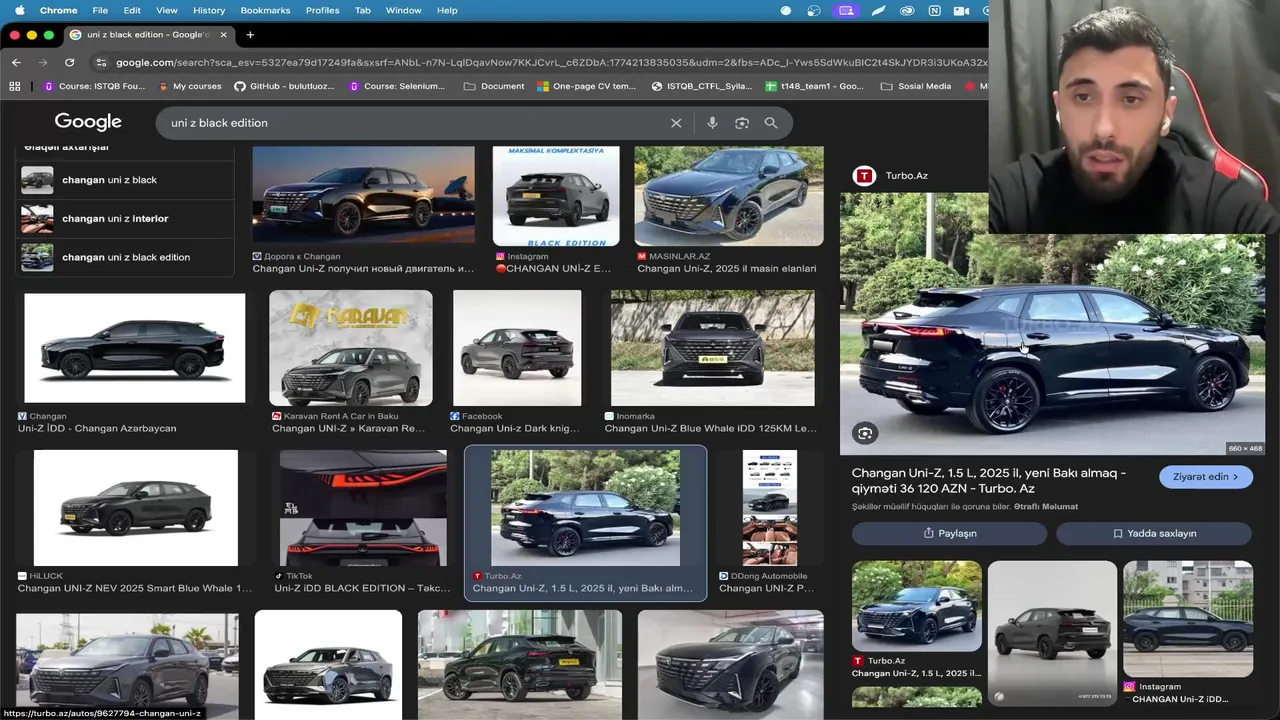This screenshot has width=1280, height=720.
Task: Click the Google logo
Action: click(88, 122)
